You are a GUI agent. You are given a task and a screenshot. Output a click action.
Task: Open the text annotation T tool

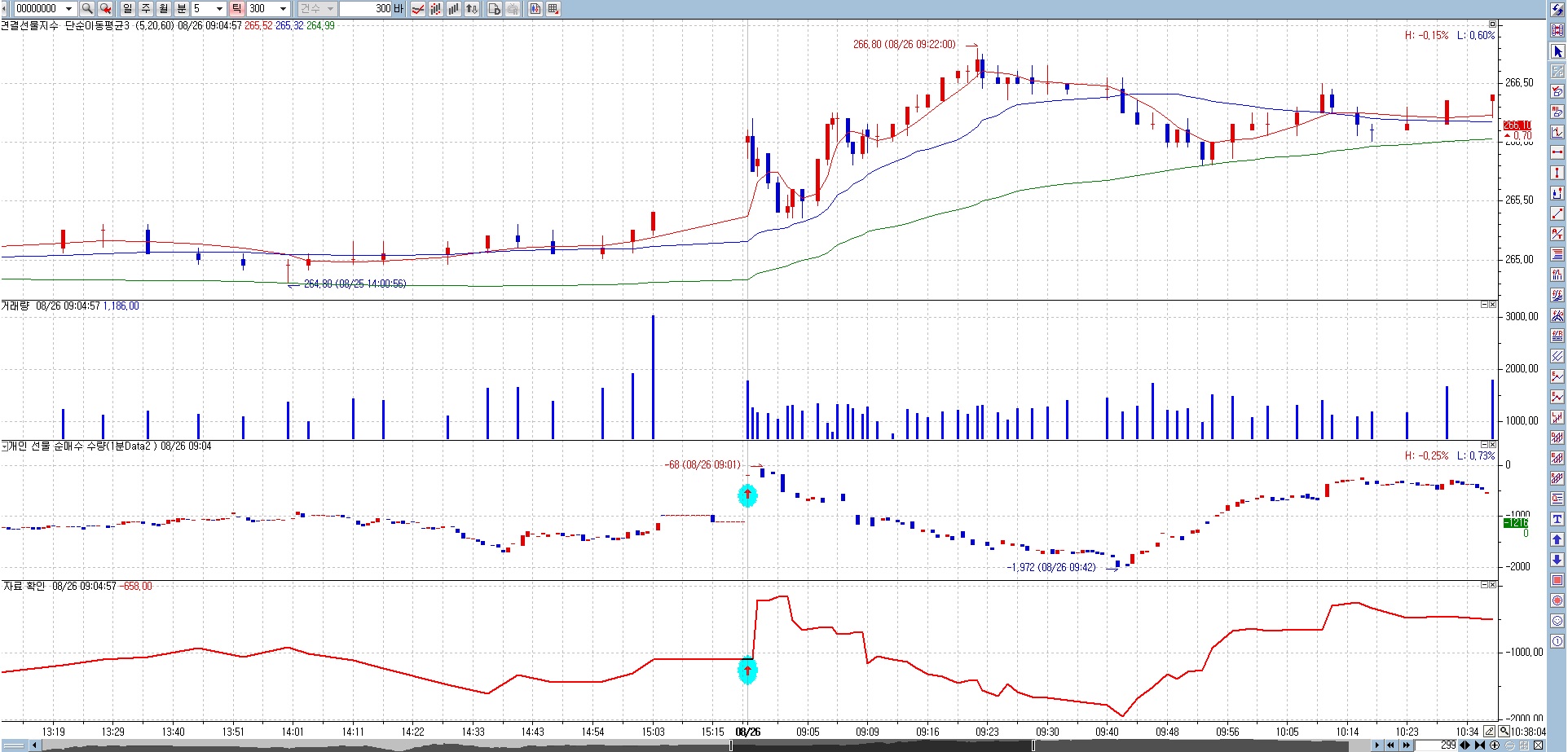pos(1557,519)
